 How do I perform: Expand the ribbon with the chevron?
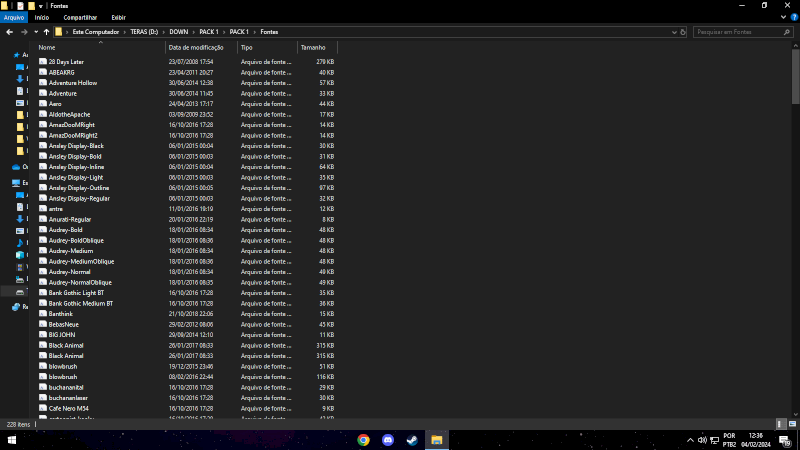click(x=783, y=17)
